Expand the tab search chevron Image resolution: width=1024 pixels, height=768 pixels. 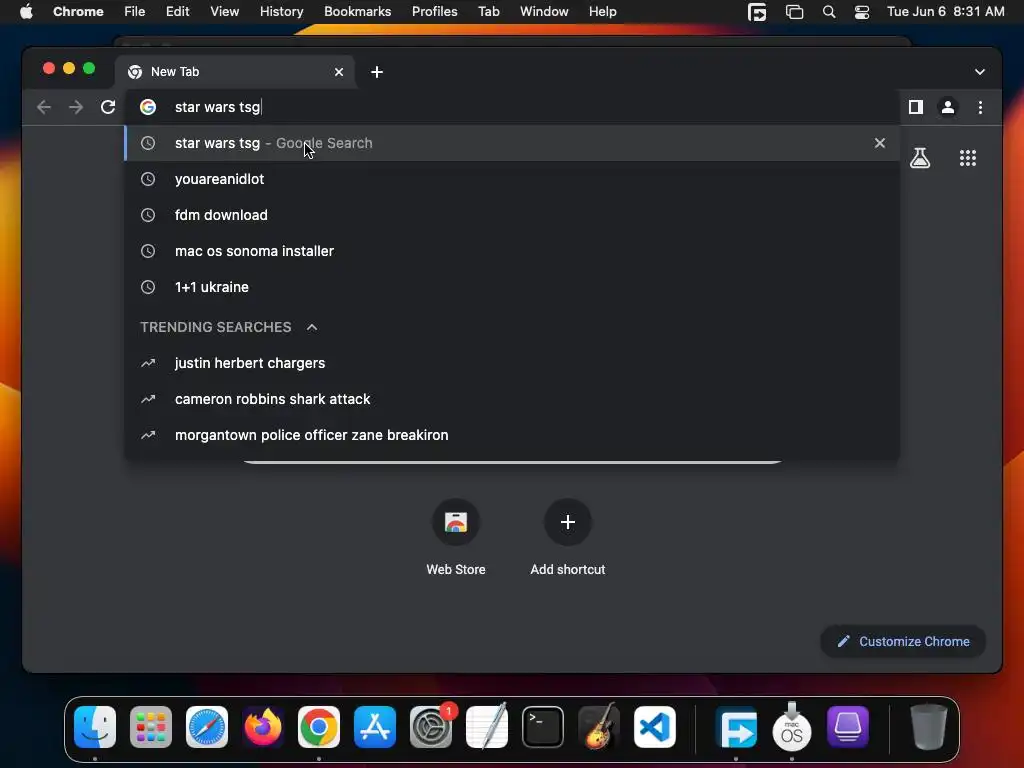coord(980,72)
